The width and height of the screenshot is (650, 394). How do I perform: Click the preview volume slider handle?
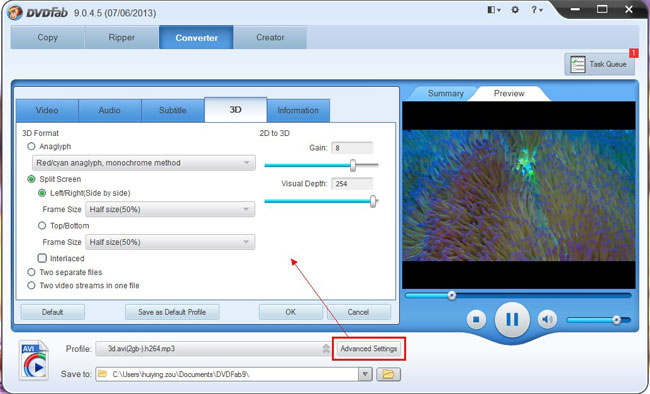click(x=616, y=320)
